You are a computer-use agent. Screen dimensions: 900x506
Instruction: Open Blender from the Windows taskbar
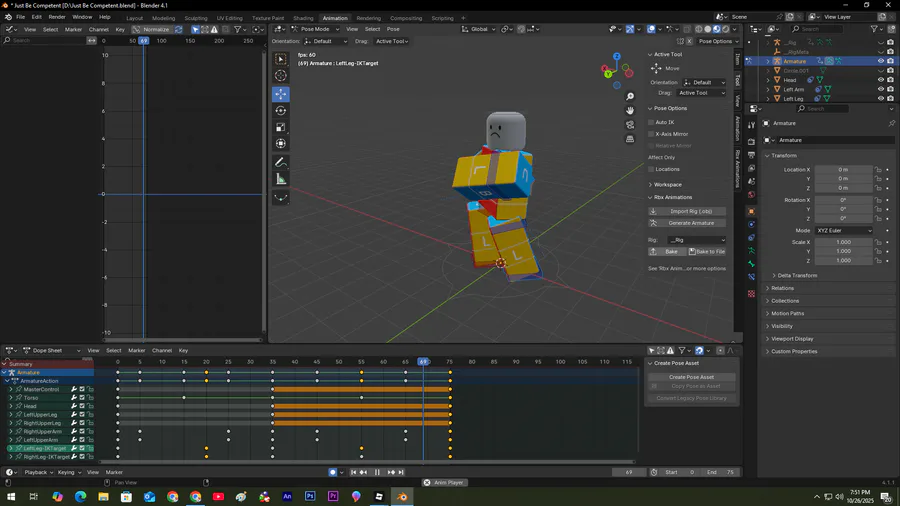(x=402, y=496)
